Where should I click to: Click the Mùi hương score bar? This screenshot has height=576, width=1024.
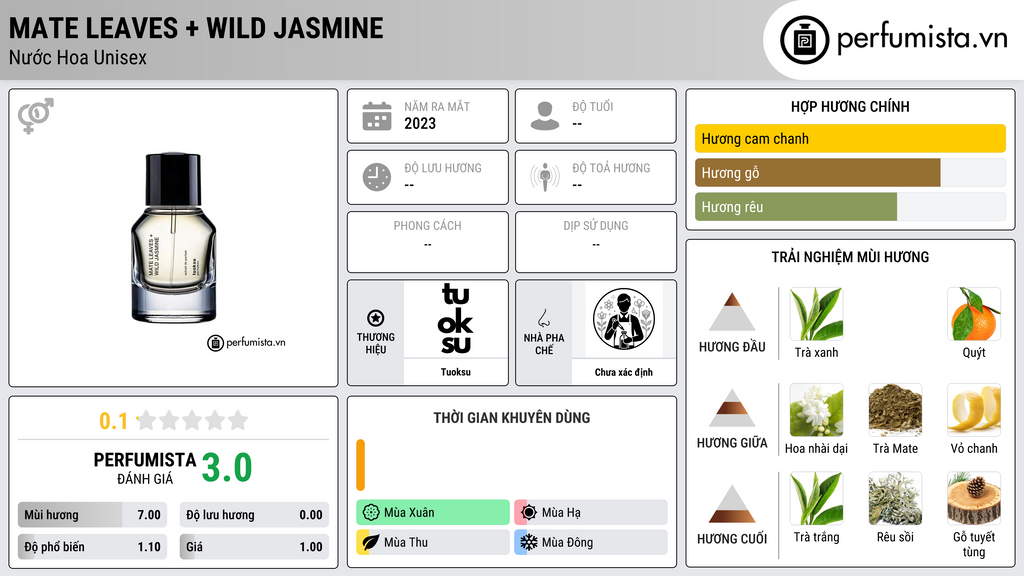pyautogui.click(x=93, y=515)
